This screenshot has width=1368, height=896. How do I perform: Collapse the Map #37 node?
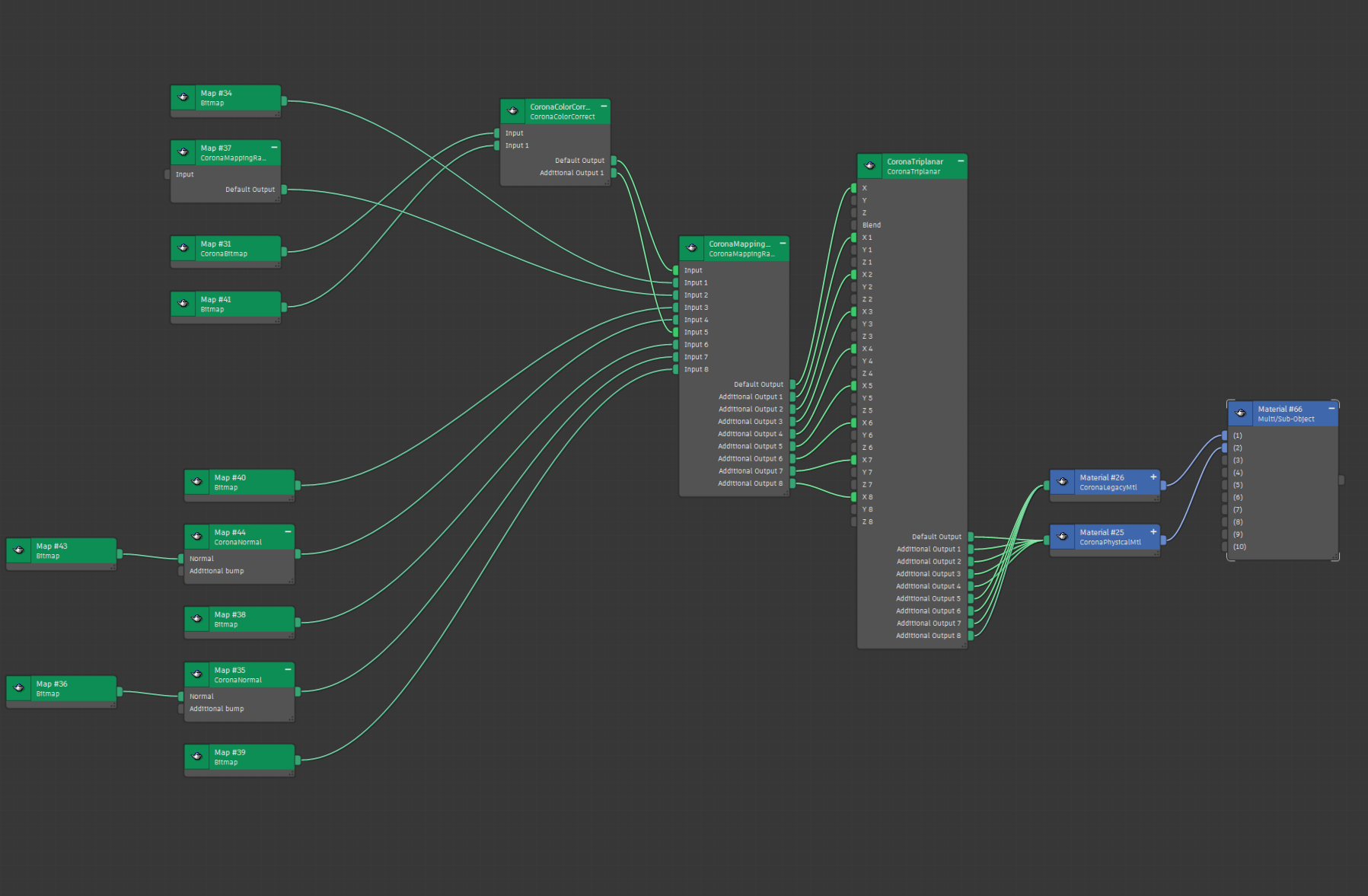point(274,147)
